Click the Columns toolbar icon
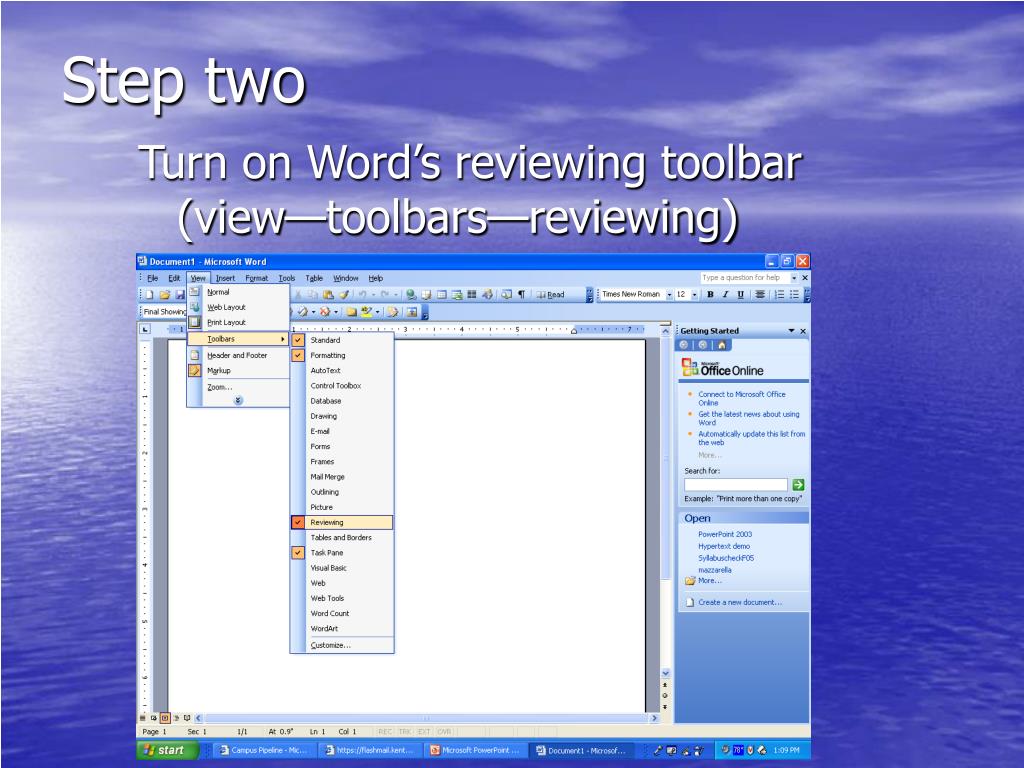Image resolution: width=1024 pixels, height=768 pixels. [x=472, y=295]
